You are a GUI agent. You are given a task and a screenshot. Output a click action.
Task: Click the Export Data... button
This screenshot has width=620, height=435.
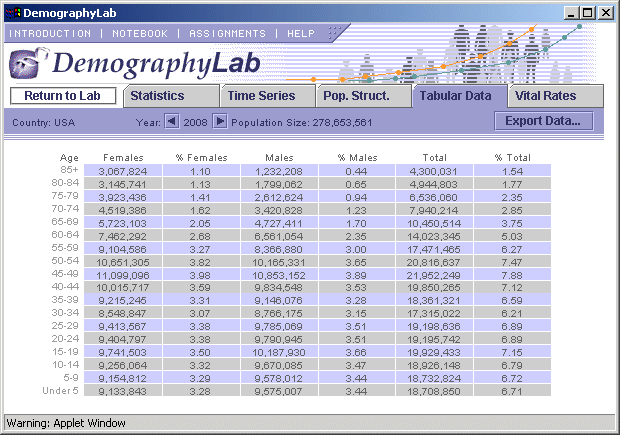tap(544, 121)
